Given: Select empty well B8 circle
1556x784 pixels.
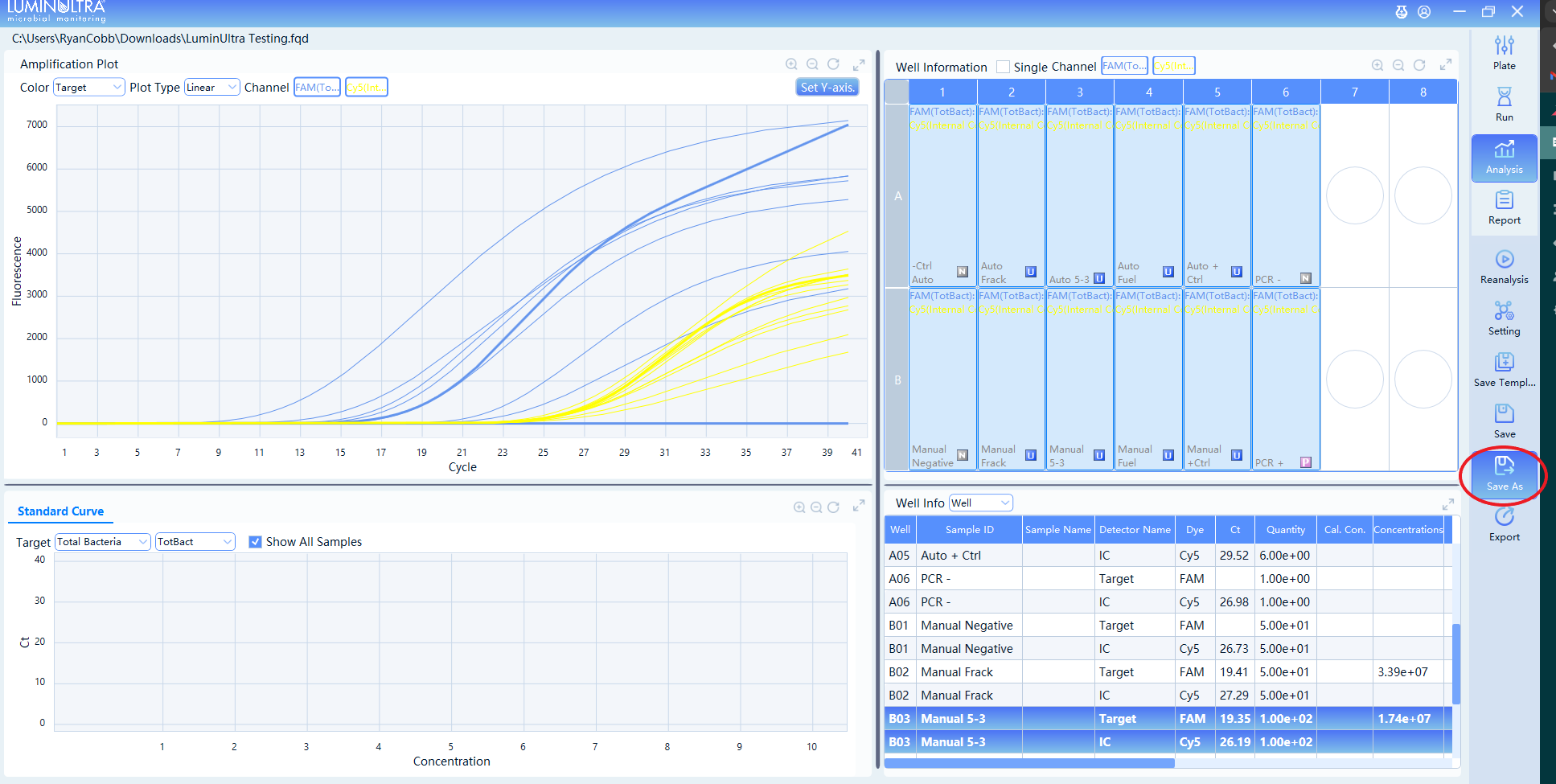Looking at the screenshot, I should [1423, 379].
